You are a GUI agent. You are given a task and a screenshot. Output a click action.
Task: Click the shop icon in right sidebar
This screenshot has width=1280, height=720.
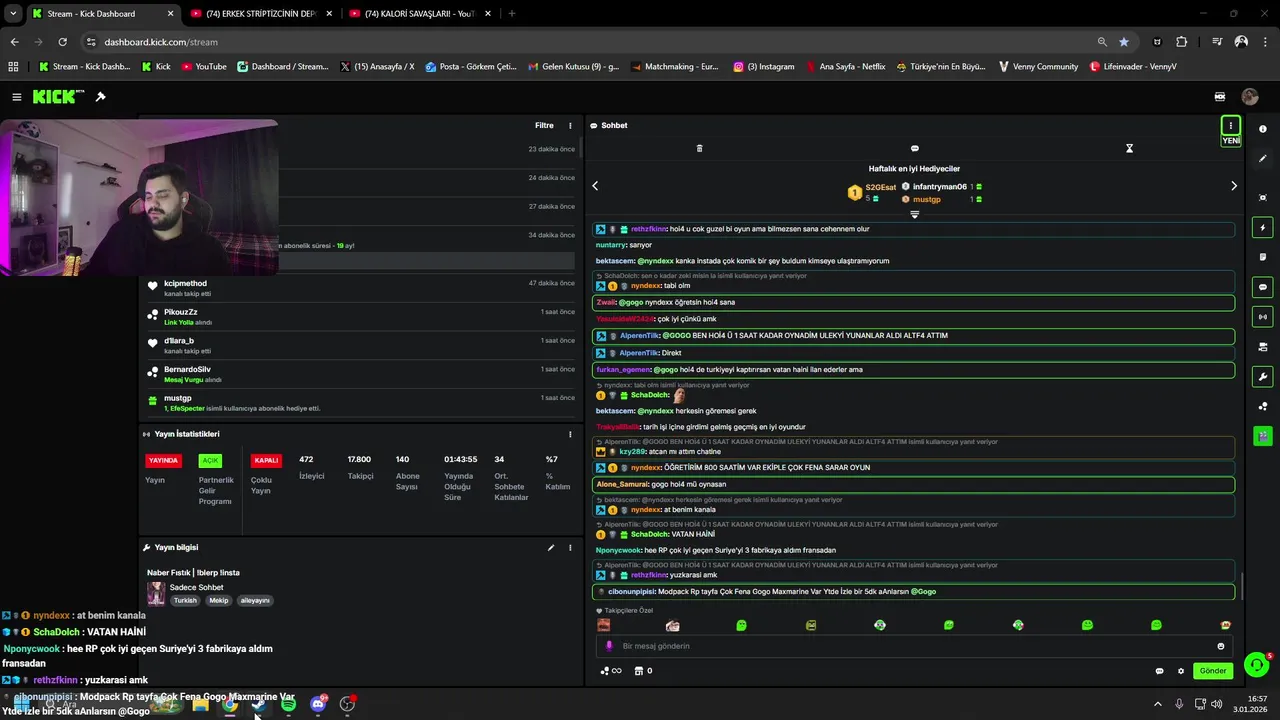1263,347
